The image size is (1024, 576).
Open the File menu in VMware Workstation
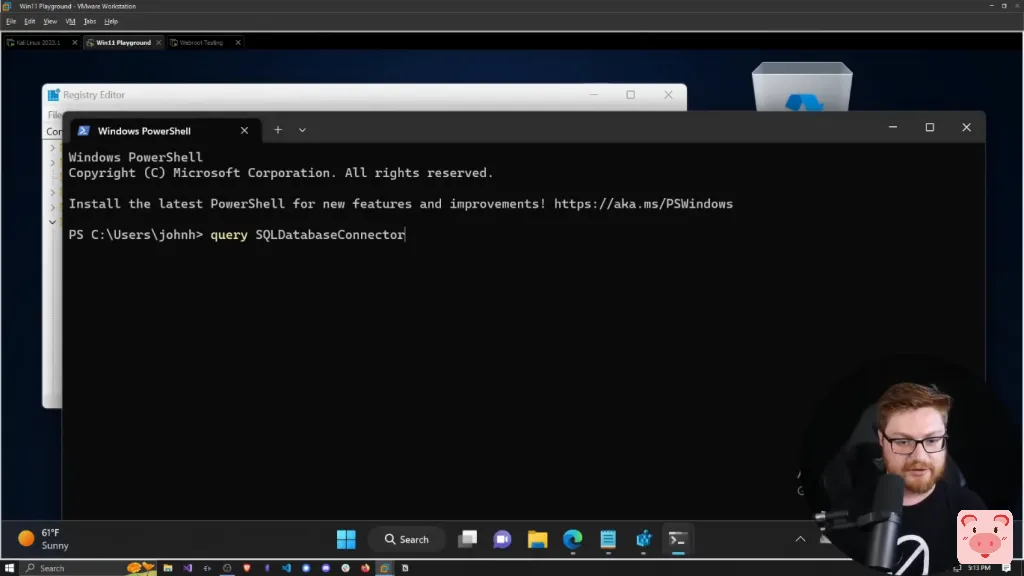pos(11,22)
